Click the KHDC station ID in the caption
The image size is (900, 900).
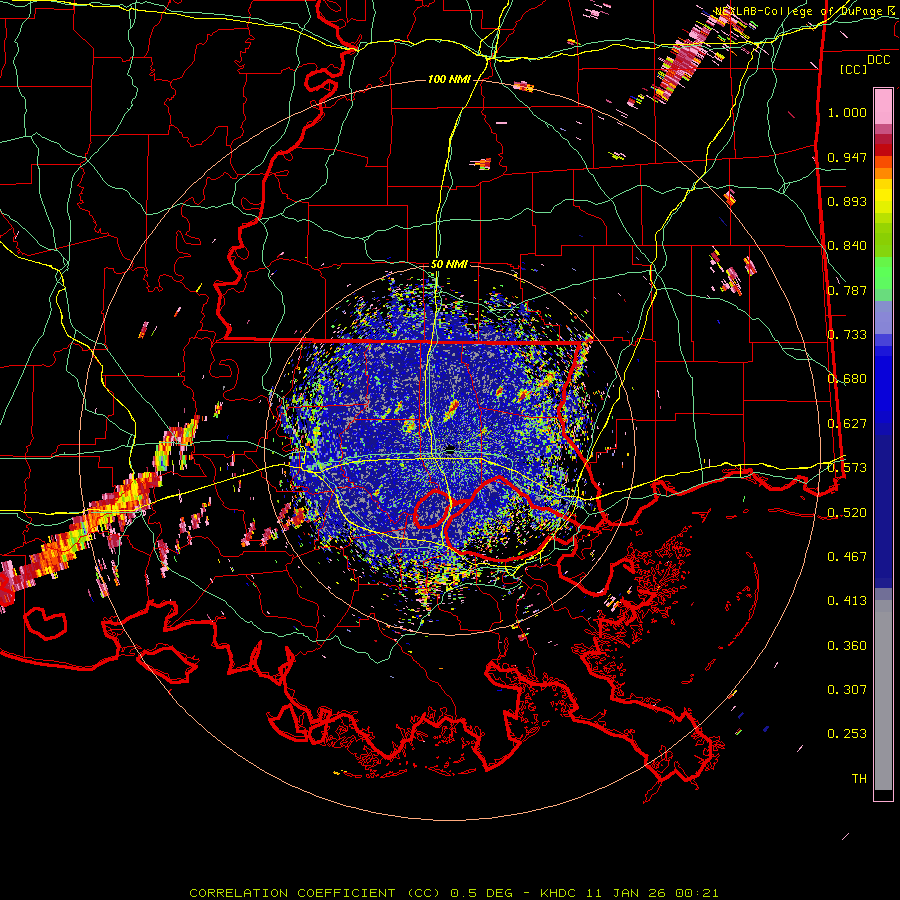tap(558, 893)
